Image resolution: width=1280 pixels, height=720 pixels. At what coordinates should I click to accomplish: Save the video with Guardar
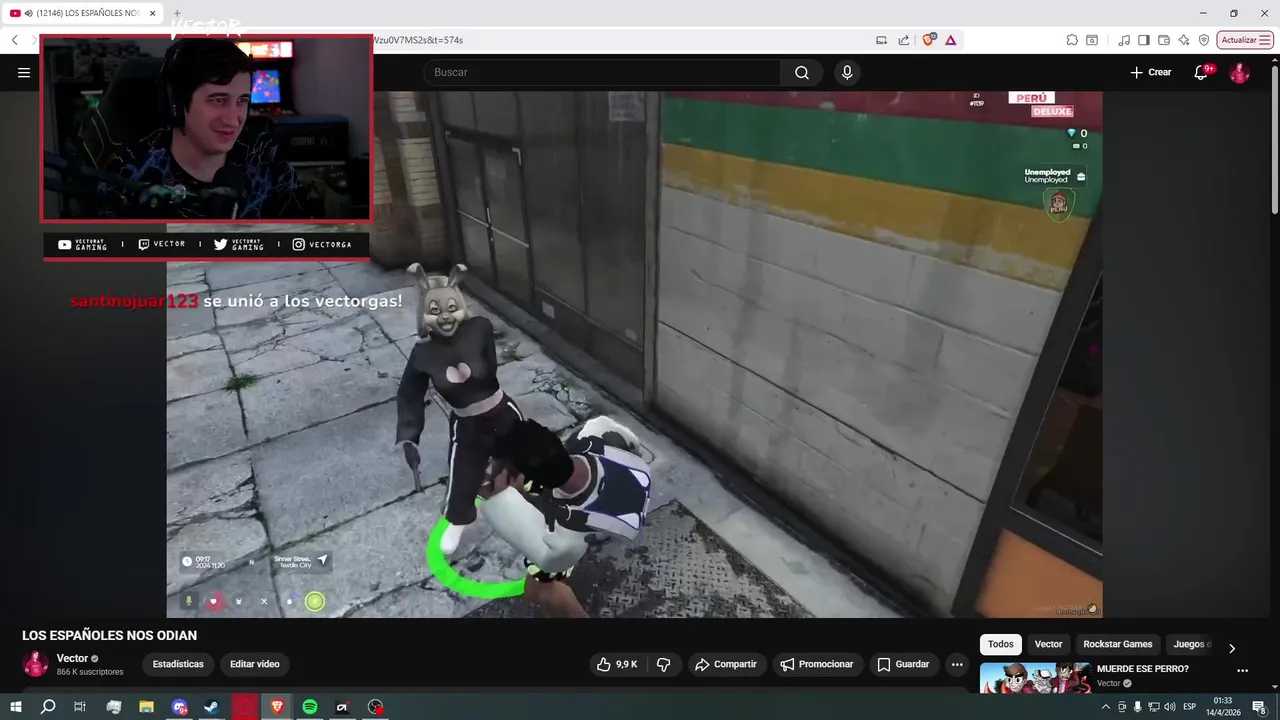(x=903, y=664)
